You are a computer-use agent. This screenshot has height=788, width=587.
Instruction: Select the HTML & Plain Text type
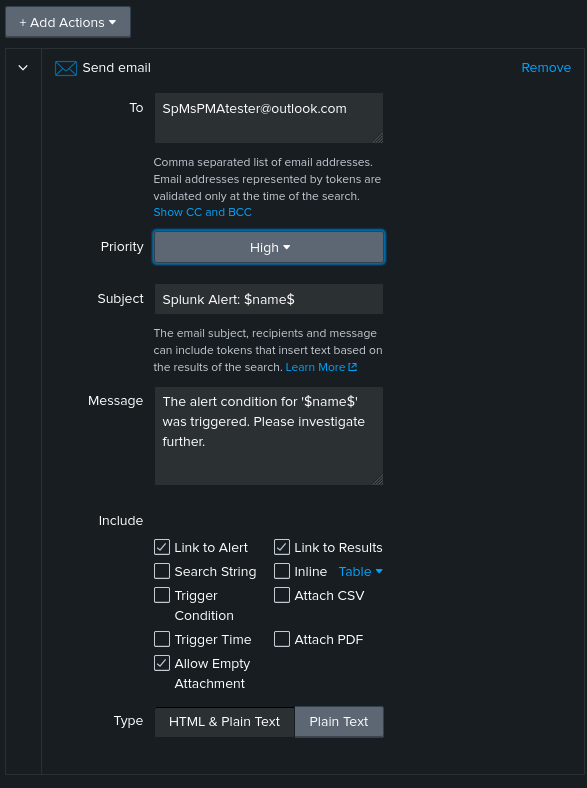pos(224,722)
